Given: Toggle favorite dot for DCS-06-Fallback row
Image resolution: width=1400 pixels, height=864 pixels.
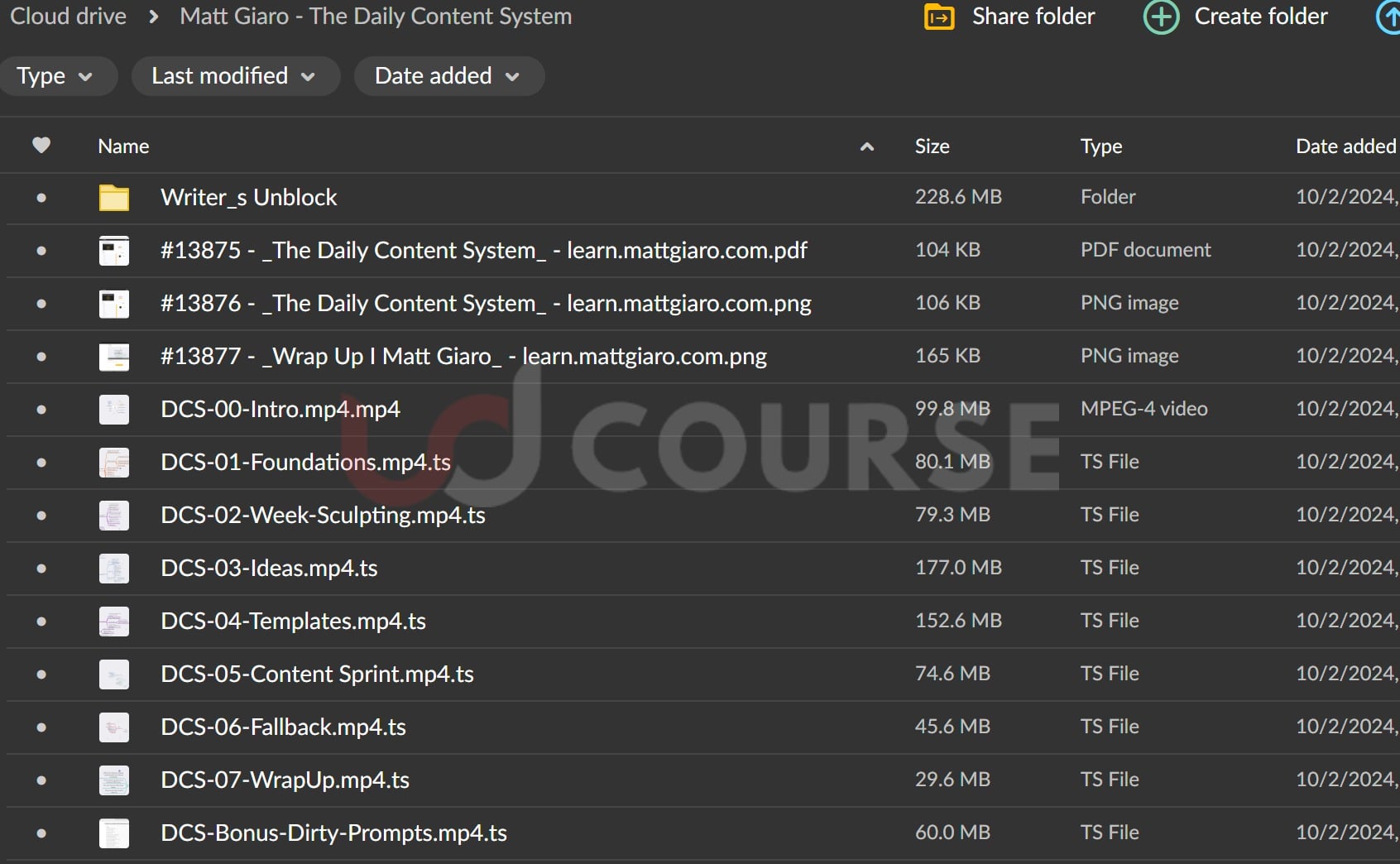Looking at the screenshot, I should pos(41,727).
